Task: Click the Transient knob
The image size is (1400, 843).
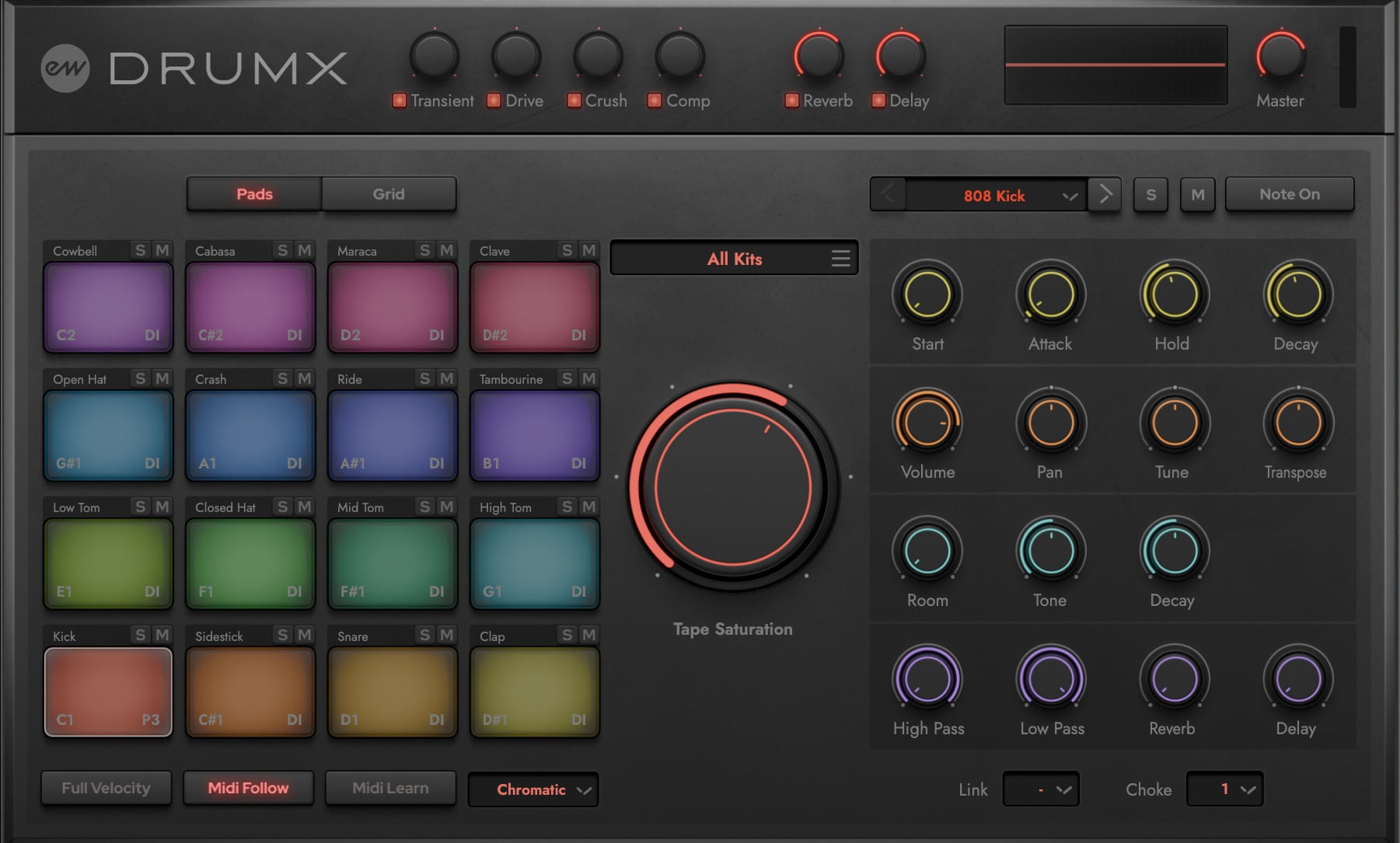Action: [435, 56]
